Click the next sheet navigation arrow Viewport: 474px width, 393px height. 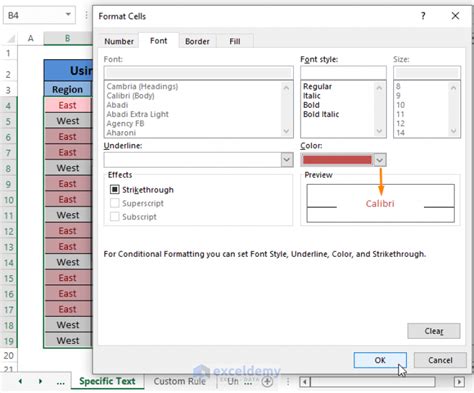(40, 381)
